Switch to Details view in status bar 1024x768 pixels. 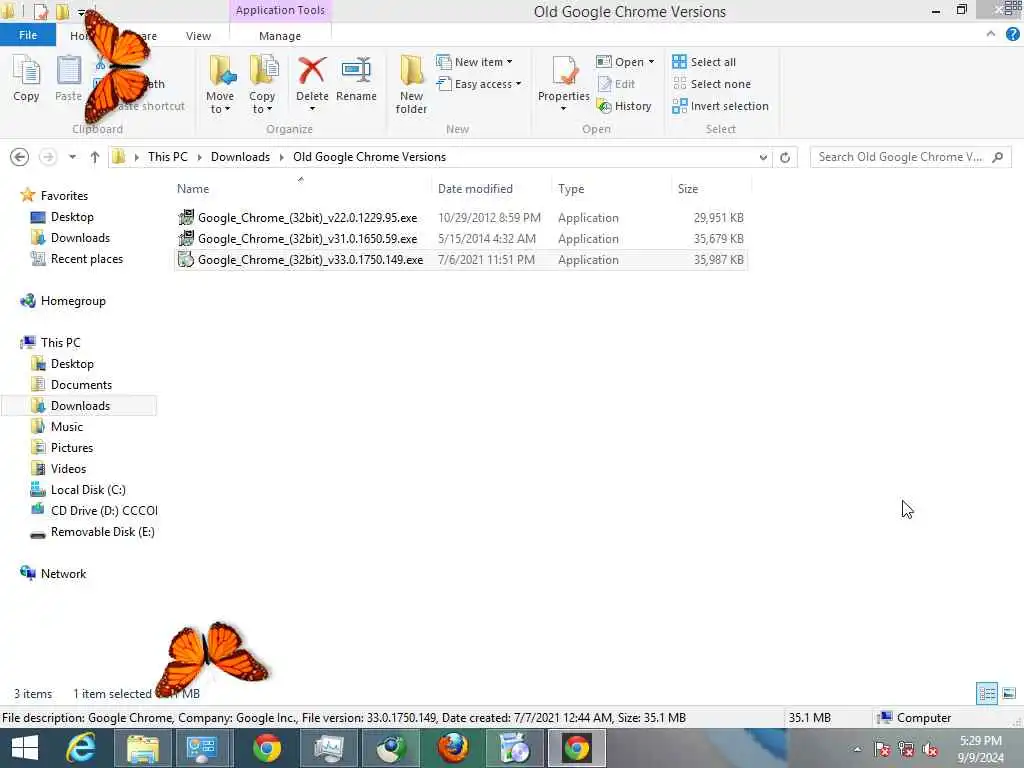986,694
